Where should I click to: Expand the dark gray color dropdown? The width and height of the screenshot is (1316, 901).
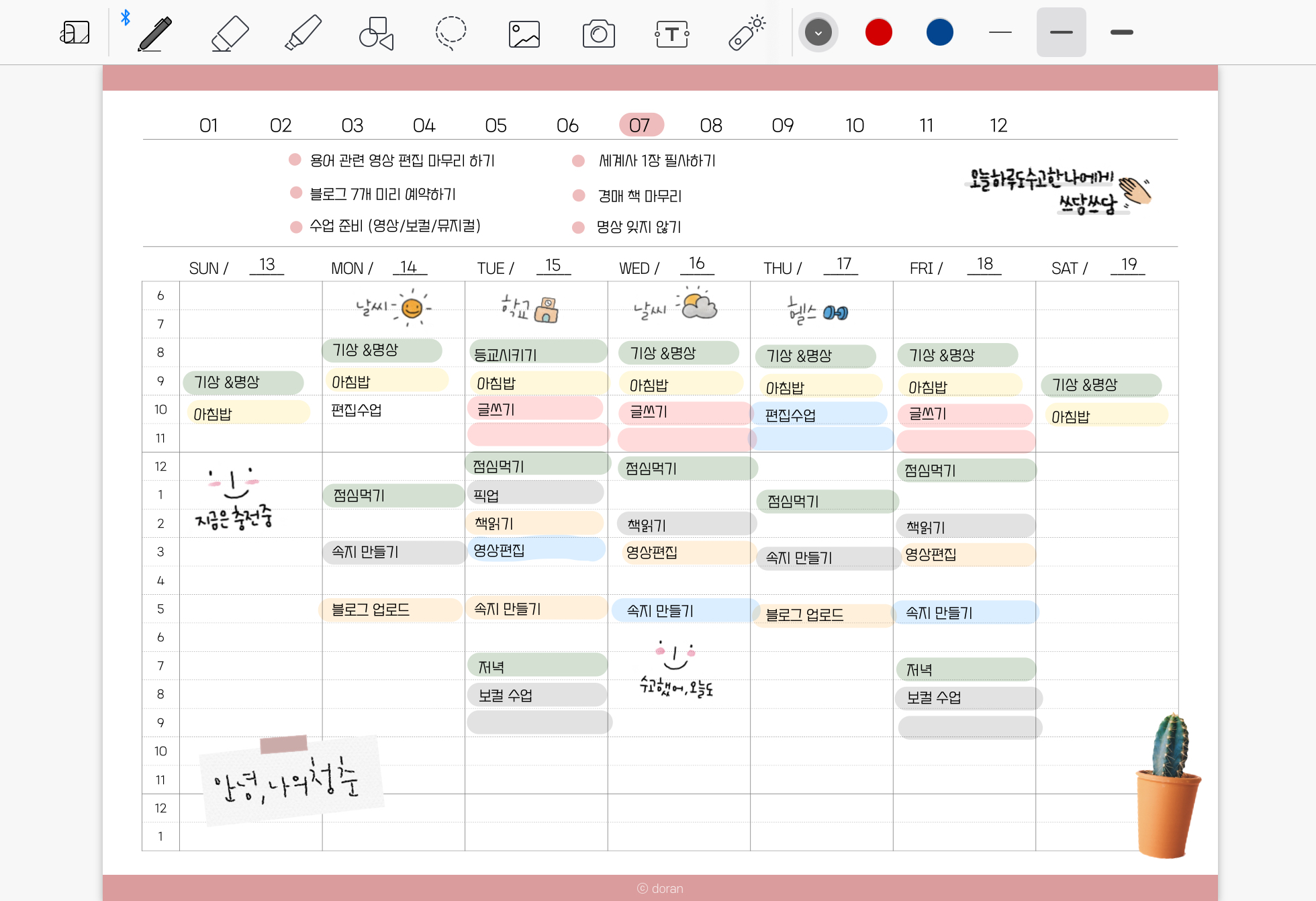818,32
